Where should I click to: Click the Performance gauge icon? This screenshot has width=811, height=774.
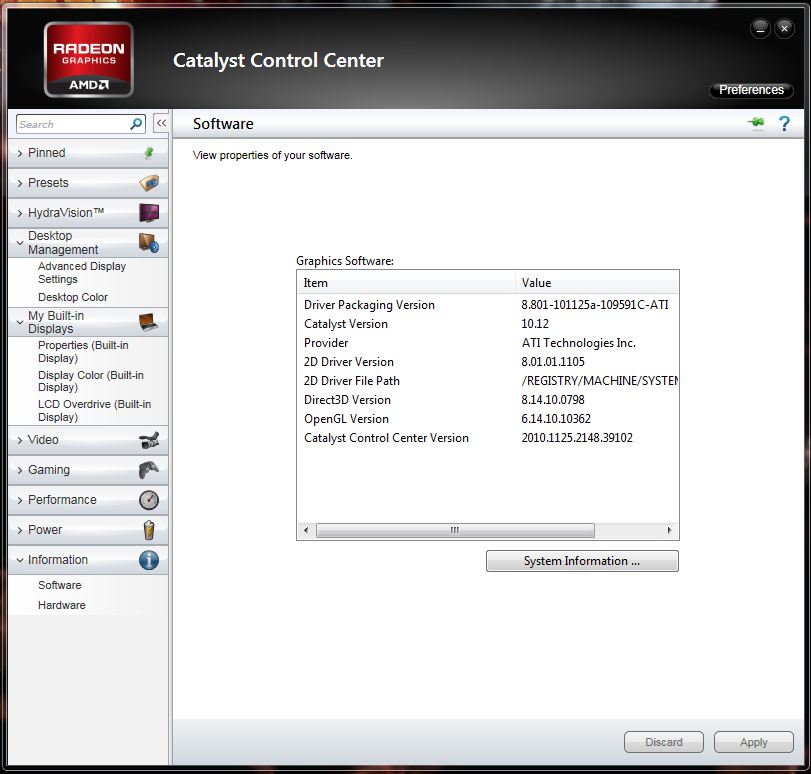(x=149, y=500)
